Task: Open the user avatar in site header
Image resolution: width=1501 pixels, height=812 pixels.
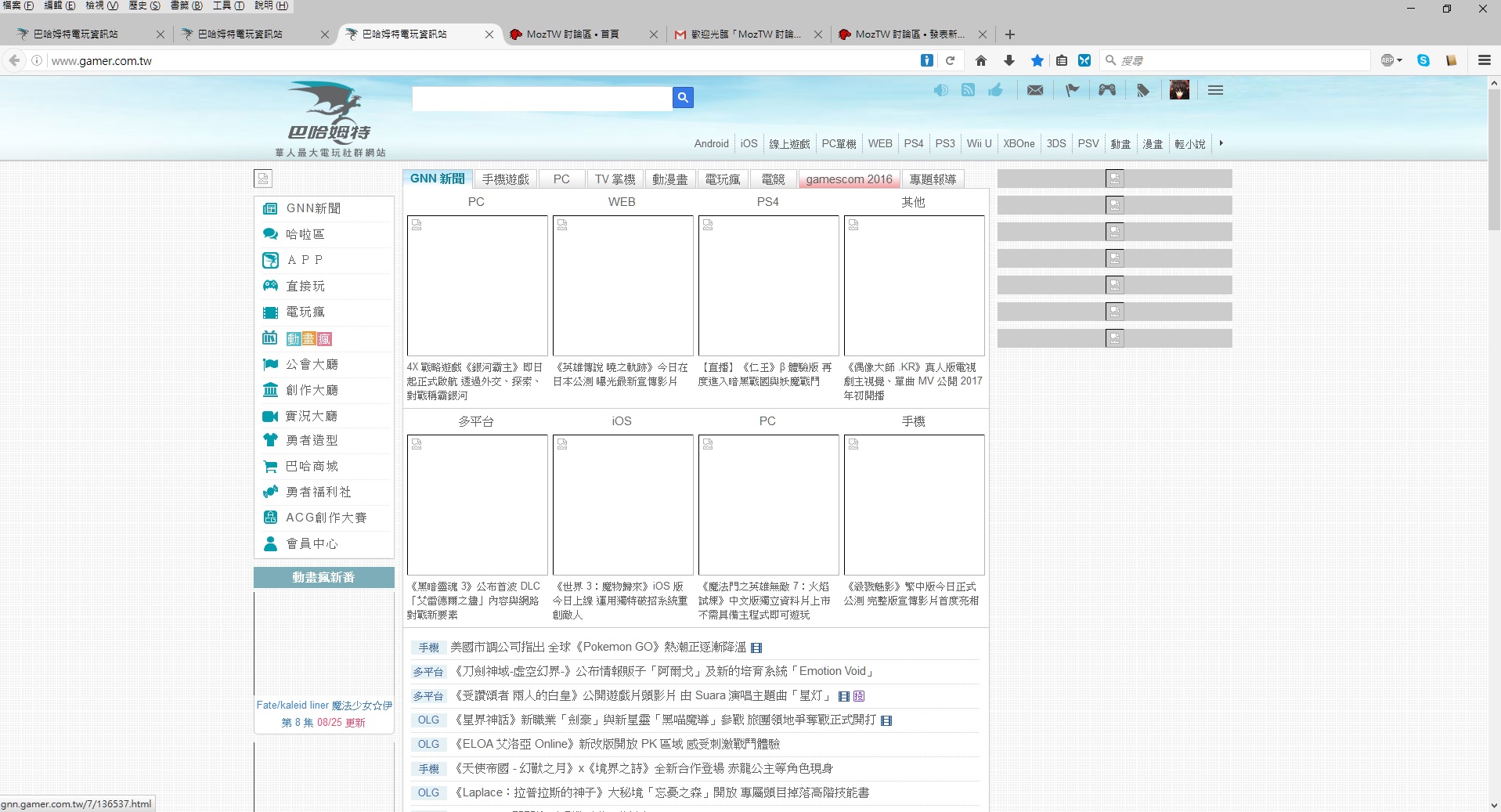Action: click(1179, 91)
